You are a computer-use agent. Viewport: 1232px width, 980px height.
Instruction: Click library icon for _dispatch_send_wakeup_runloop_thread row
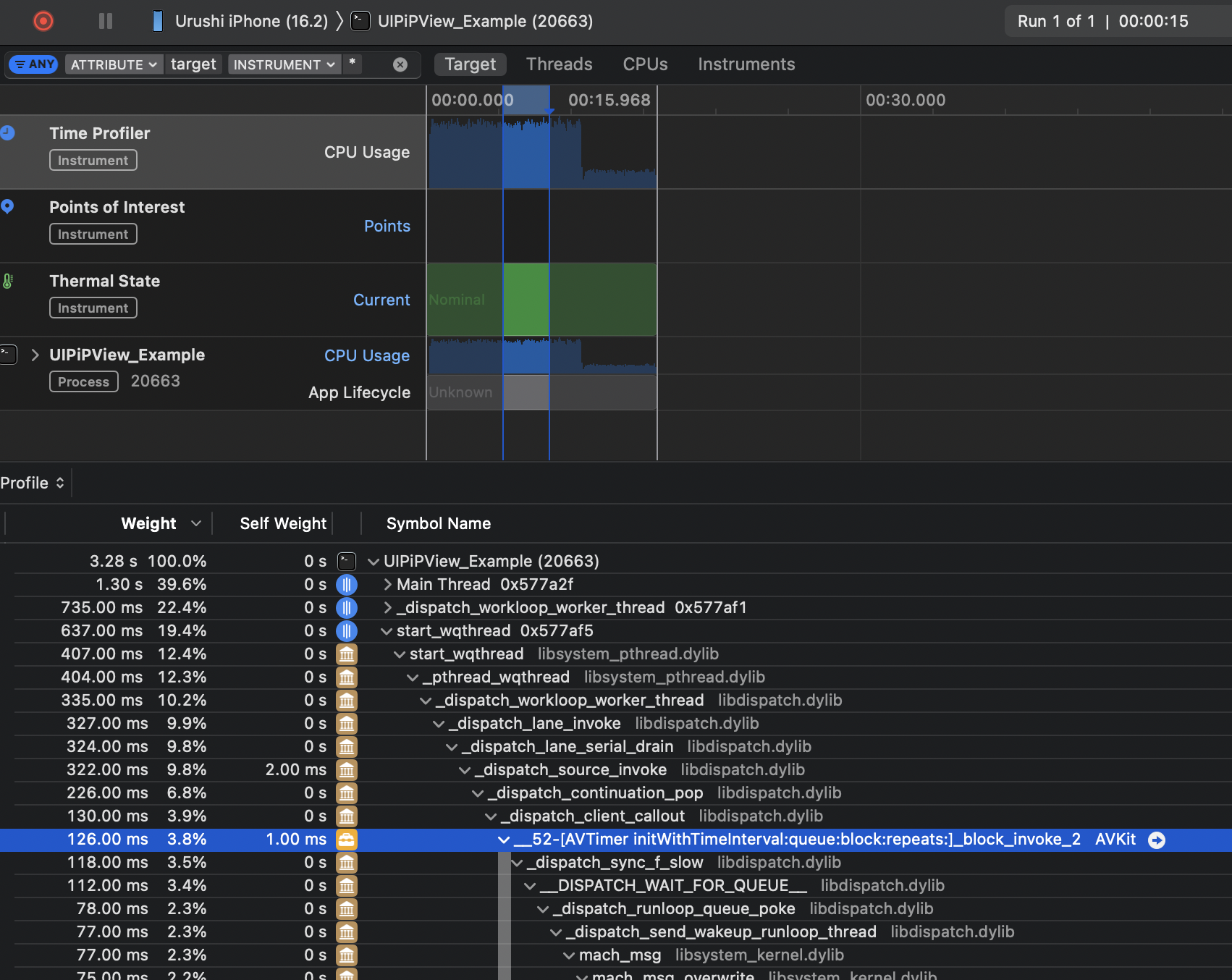[x=347, y=932]
